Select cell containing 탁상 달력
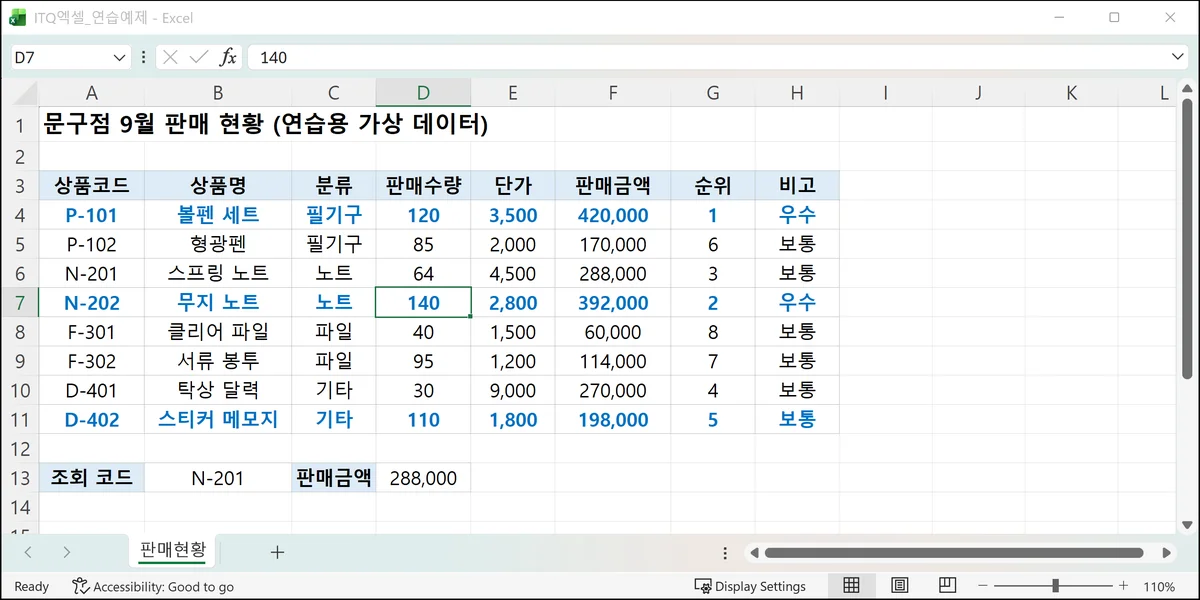The image size is (1200, 600). pos(218,390)
